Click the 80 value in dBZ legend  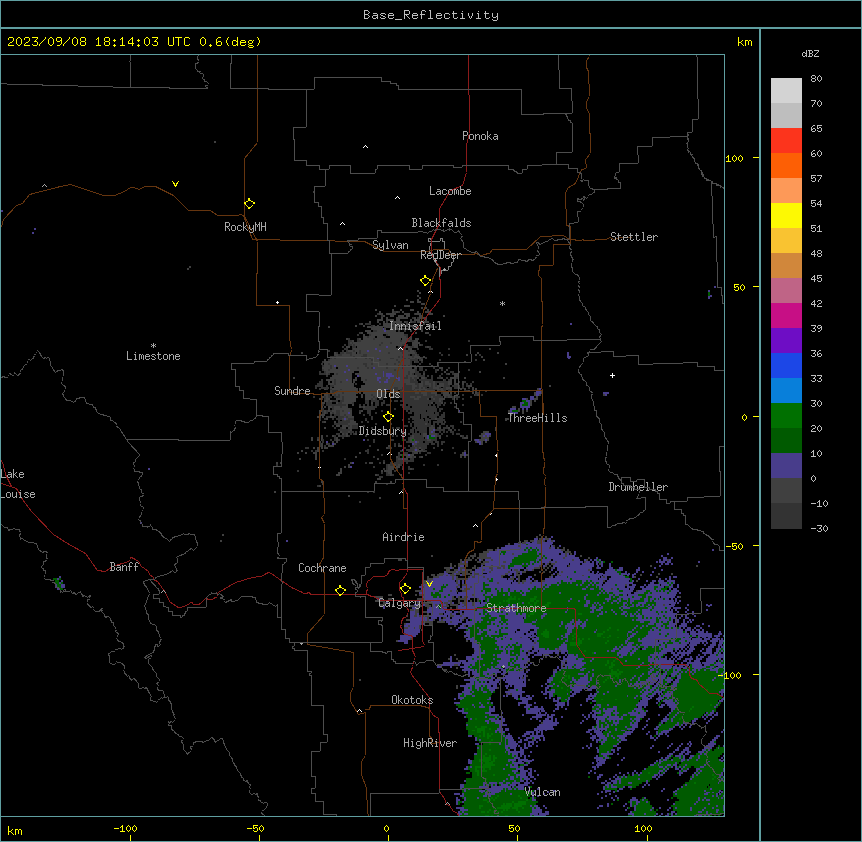tap(816, 79)
